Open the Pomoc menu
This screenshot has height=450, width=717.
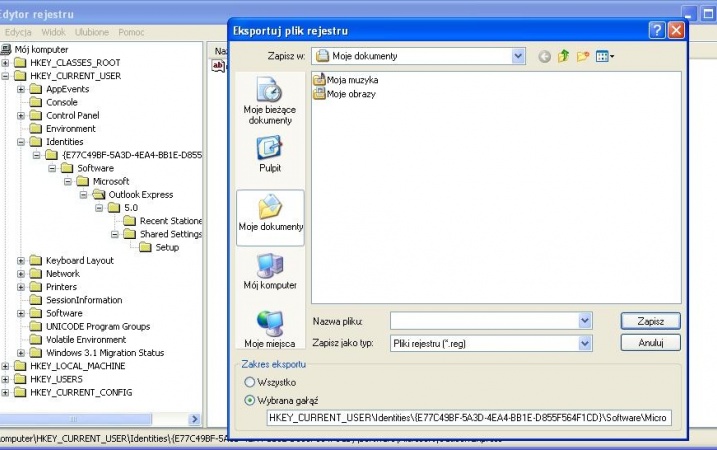(131, 32)
